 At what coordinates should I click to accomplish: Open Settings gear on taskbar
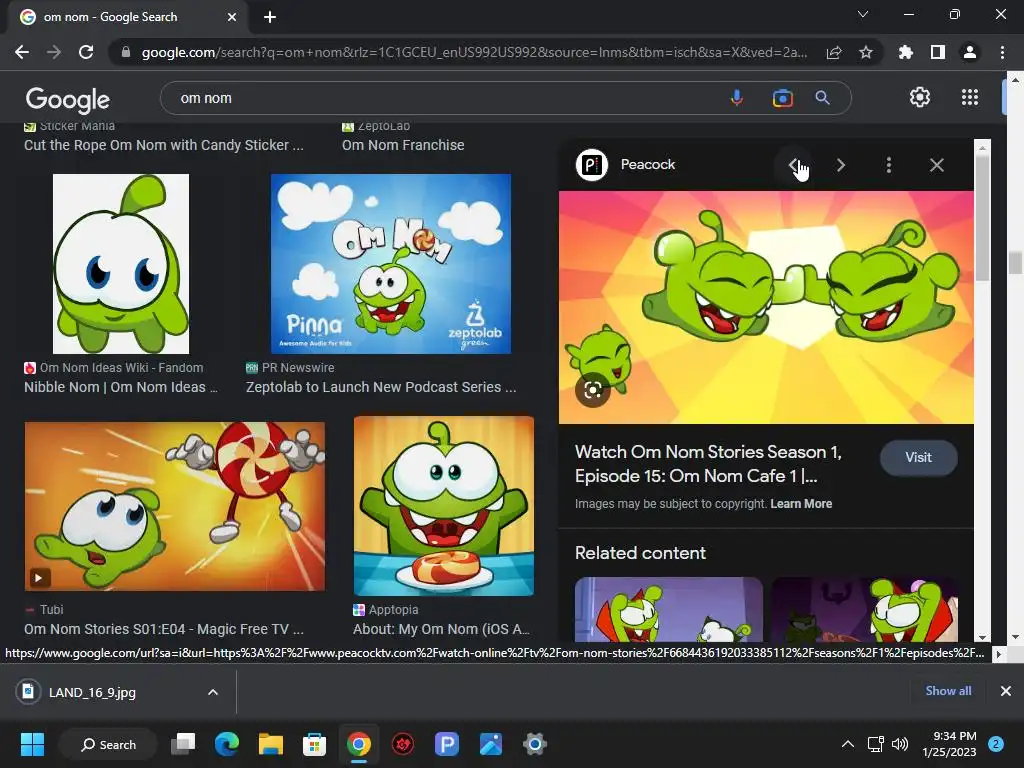pyautogui.click(x=534, y=744)
